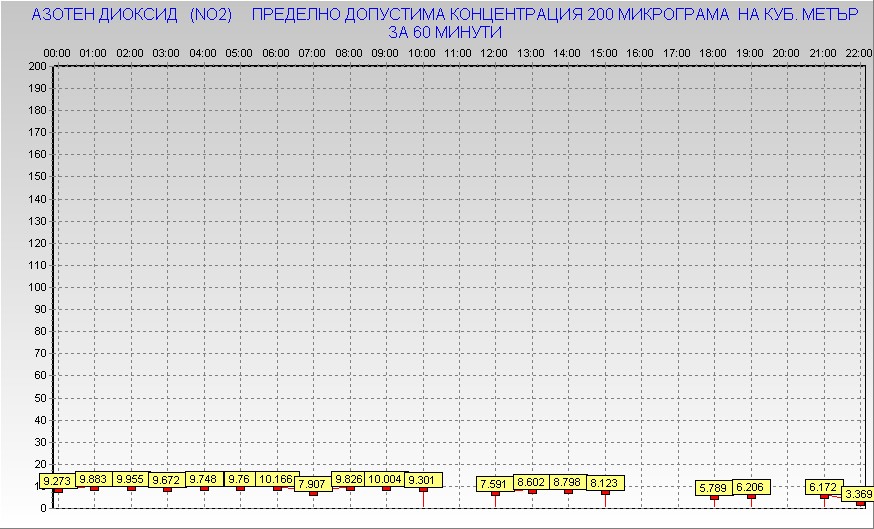874x529 pixels.
Task: Click the 200 value on vertical axis
Action: (37, 66)
